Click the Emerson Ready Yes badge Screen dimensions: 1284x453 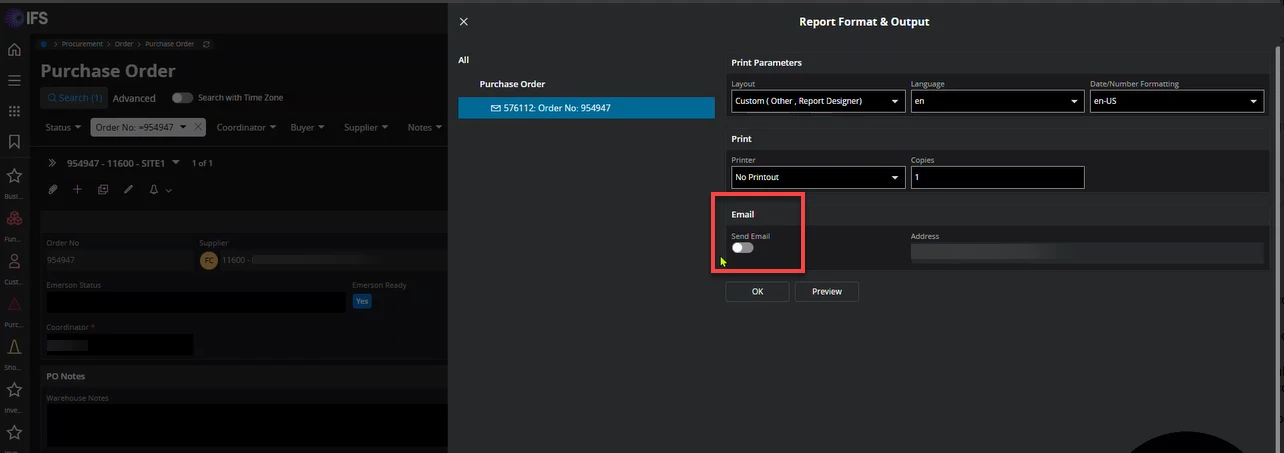pyautogui.click(x=362, y=300)
